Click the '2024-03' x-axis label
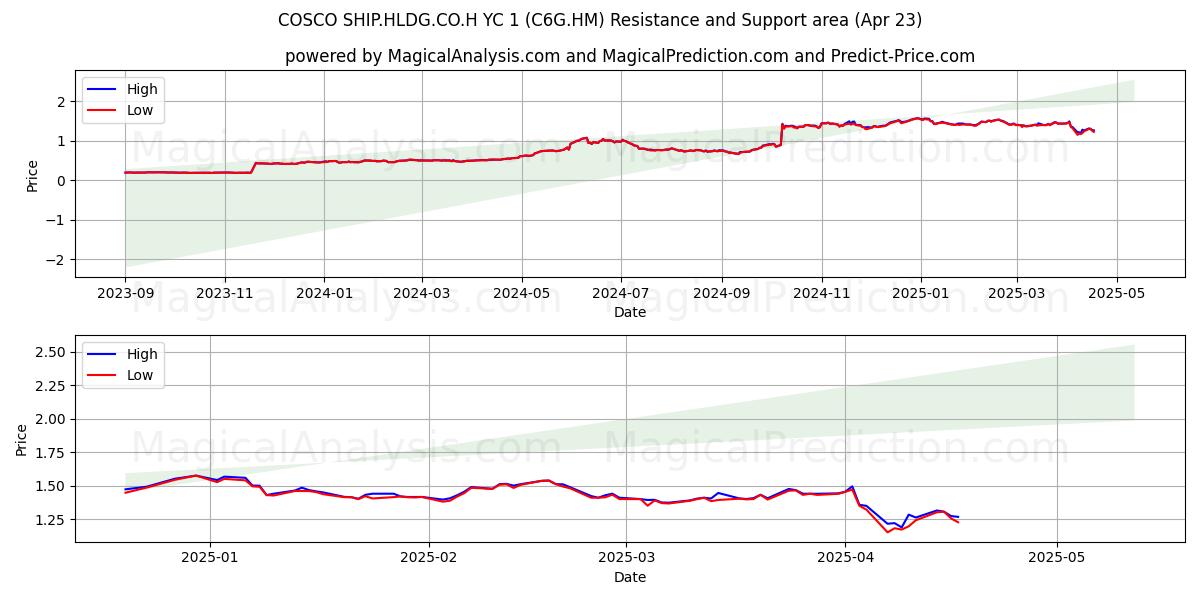Screen dimensions: 1200x600 click(x=422, y=294)
